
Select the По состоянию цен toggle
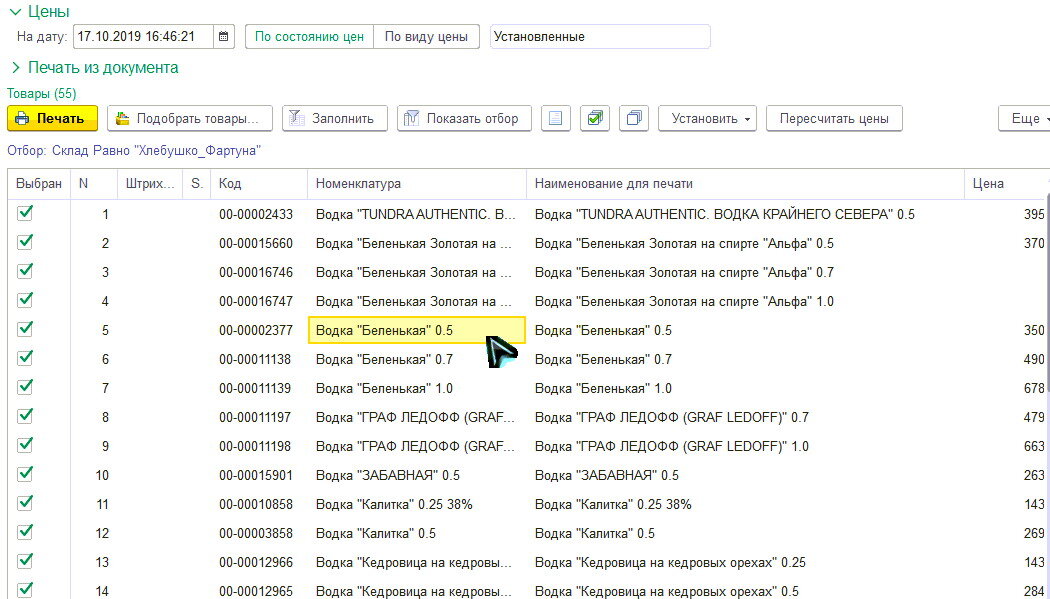(309, 37)
